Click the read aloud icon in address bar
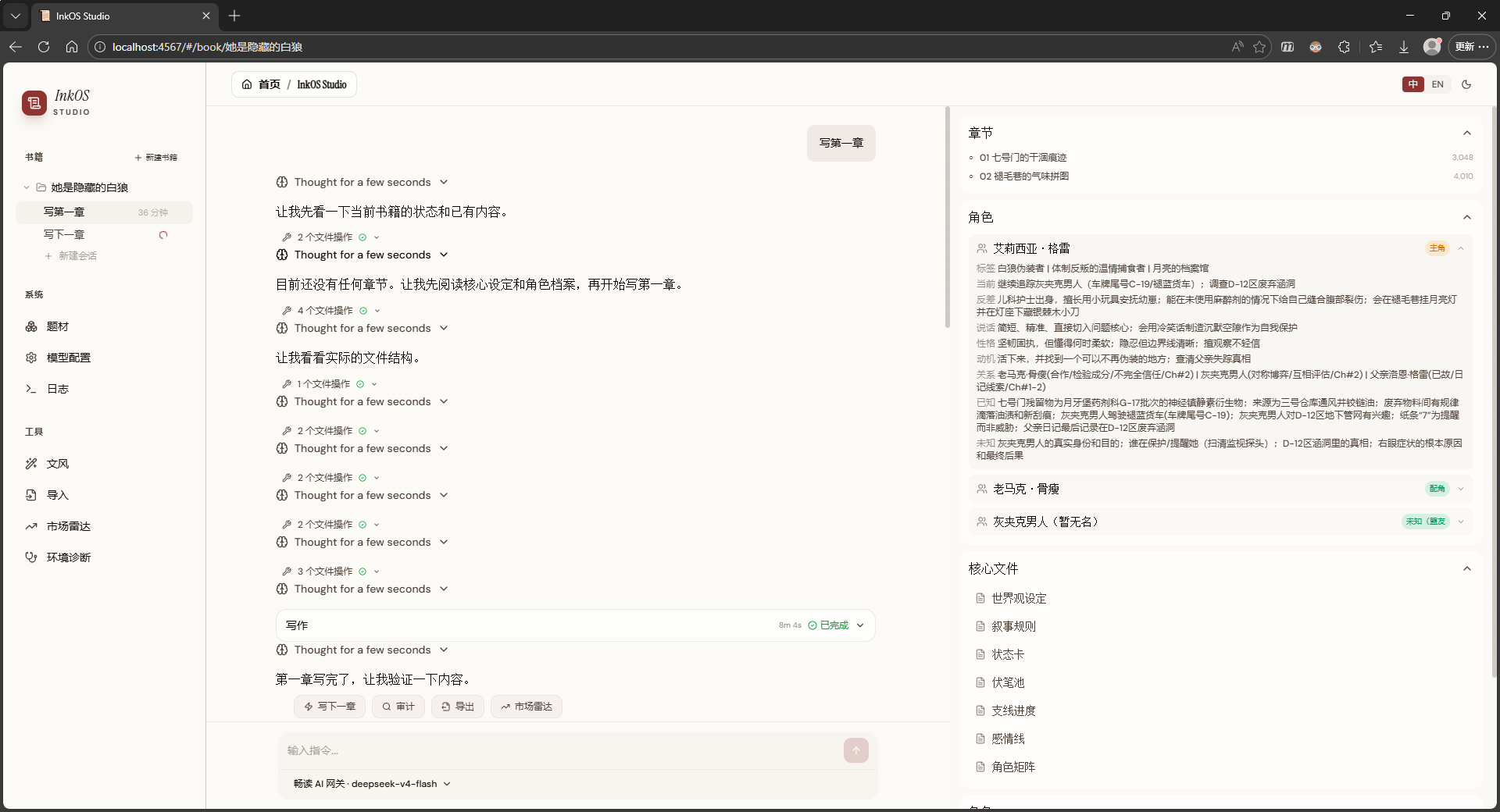Screen dimensions: 1500x812 click(1237, 47)
